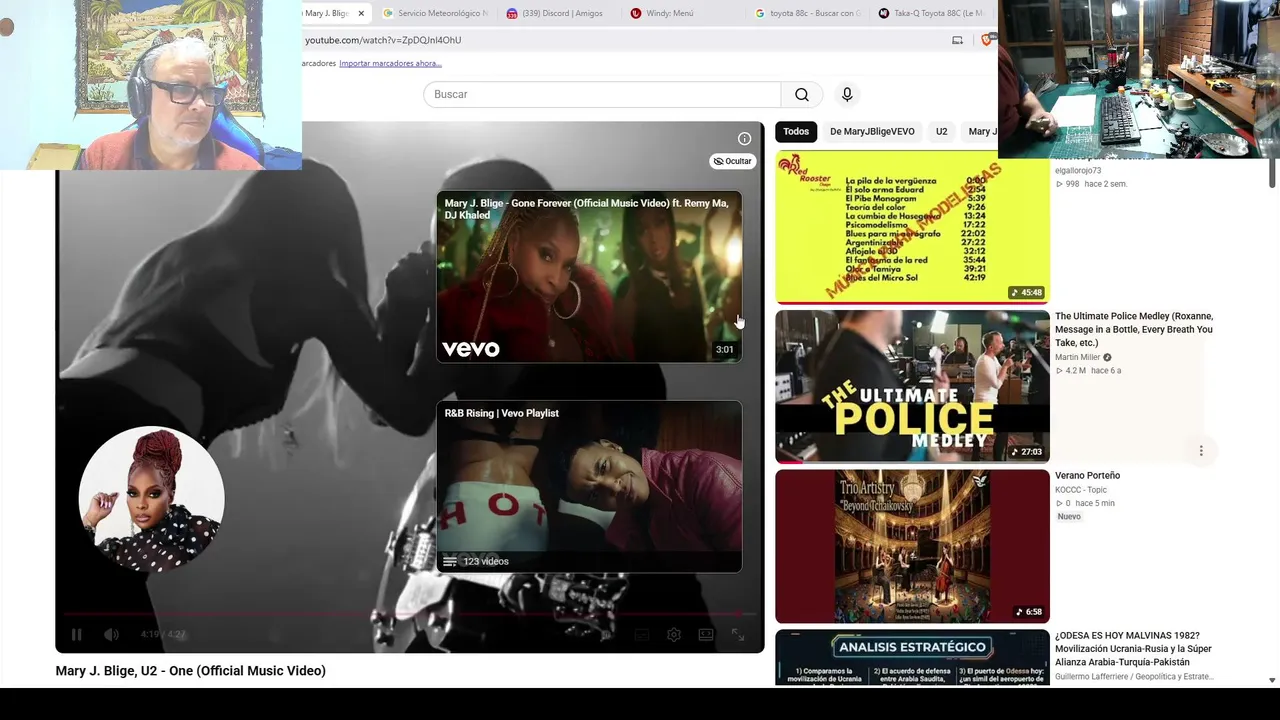This screenshot has height=720, width=1280.
Task: Select the U2 filter chip
Action: coord(941,131)
